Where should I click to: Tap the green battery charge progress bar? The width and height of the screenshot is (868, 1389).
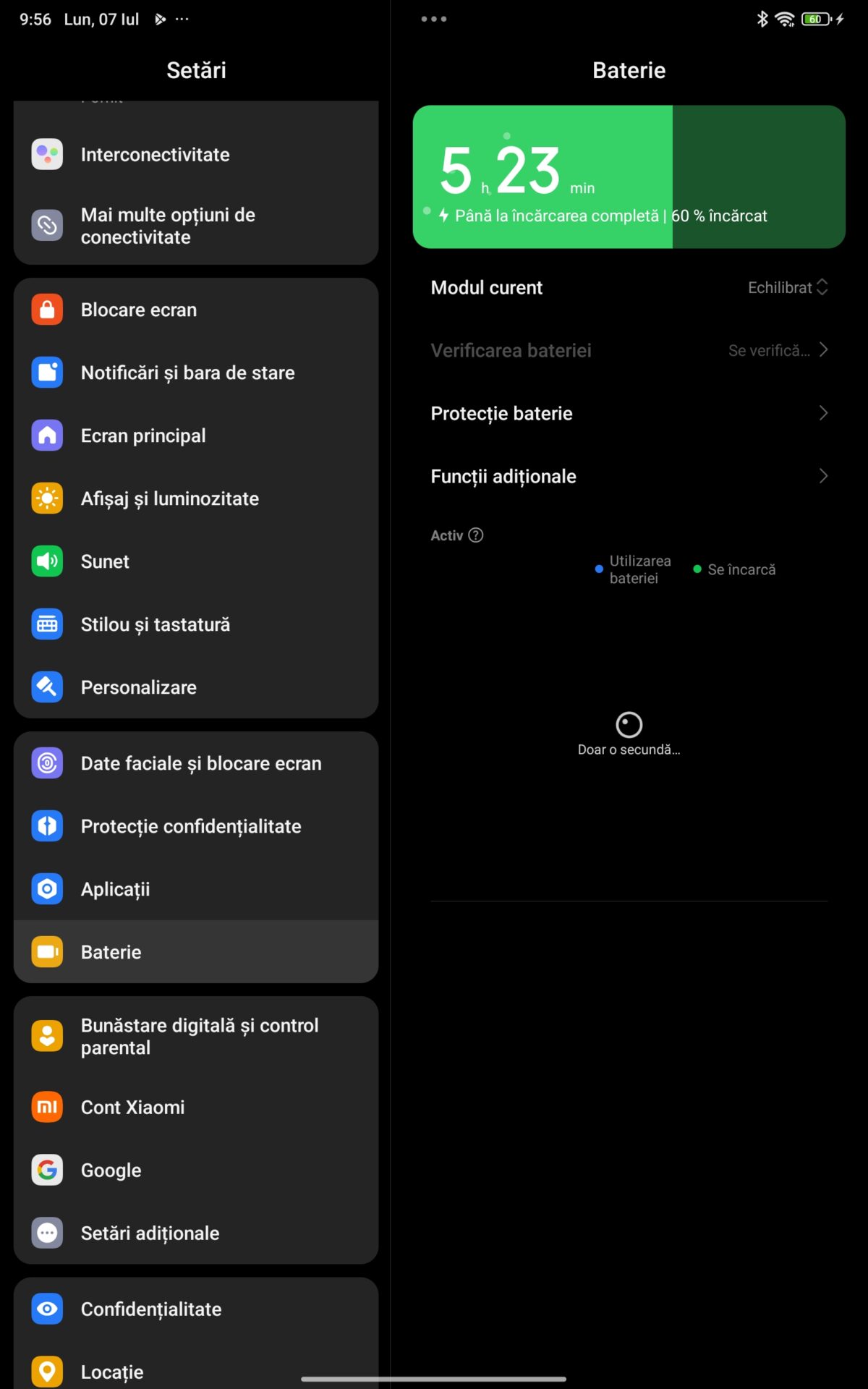click(x=629, y=177)
